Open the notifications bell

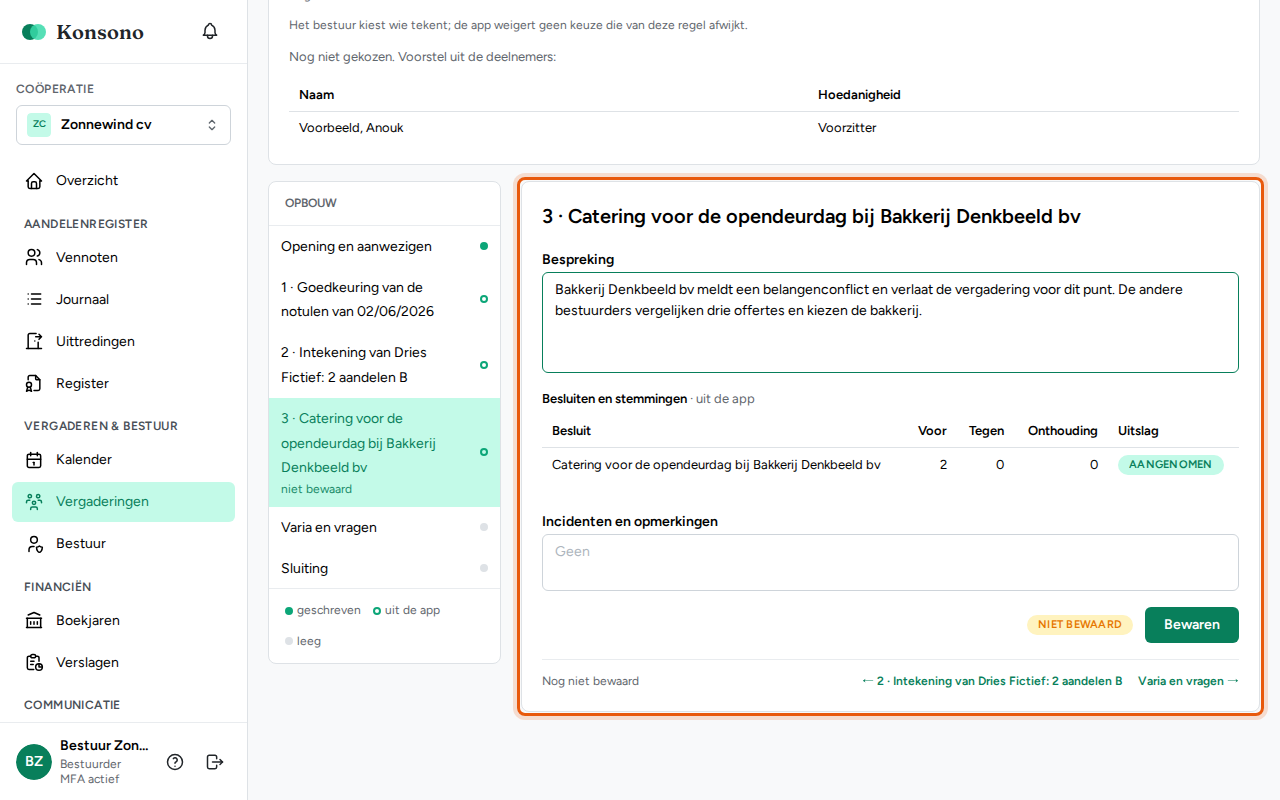210,31
